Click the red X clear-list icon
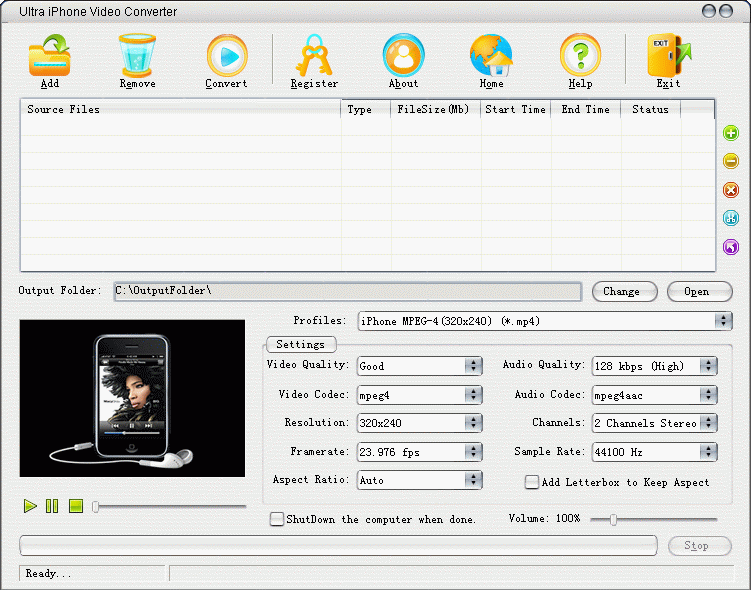Image resolution: width=751 pixels, height=590 pixels. pyautogui.click(x=731, y=190)
